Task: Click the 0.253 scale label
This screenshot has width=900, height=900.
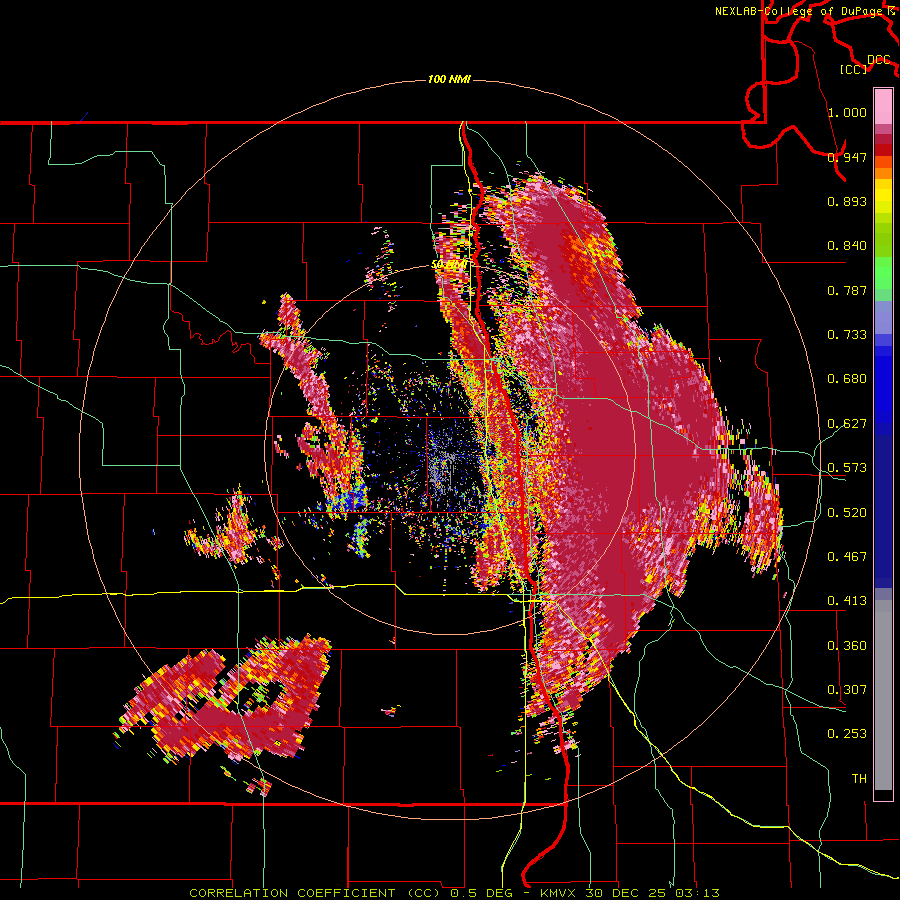Action: 847,734
